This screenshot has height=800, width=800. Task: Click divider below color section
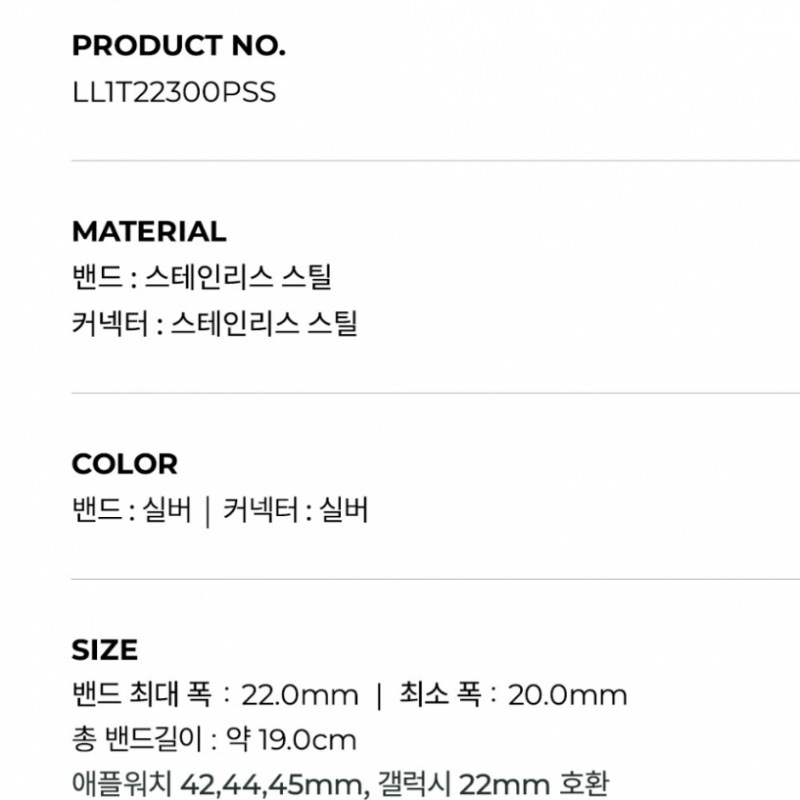(436, 579)
